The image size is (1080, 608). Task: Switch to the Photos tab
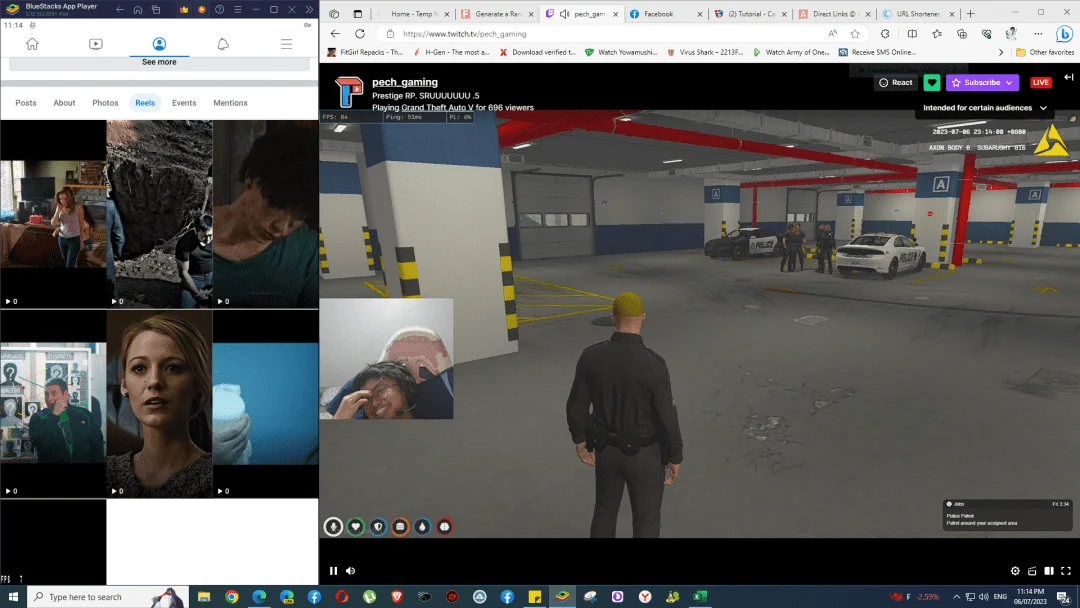(105, 103)
